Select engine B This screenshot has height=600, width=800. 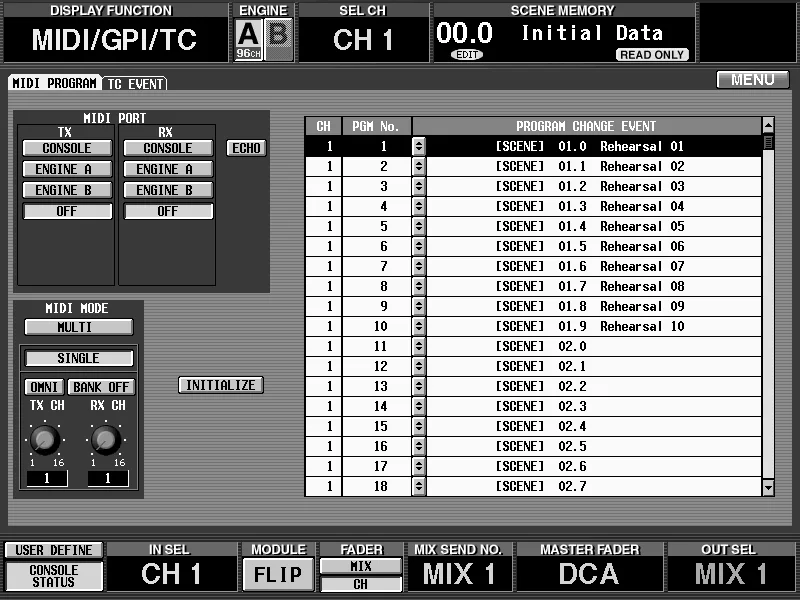coord(279,40)
